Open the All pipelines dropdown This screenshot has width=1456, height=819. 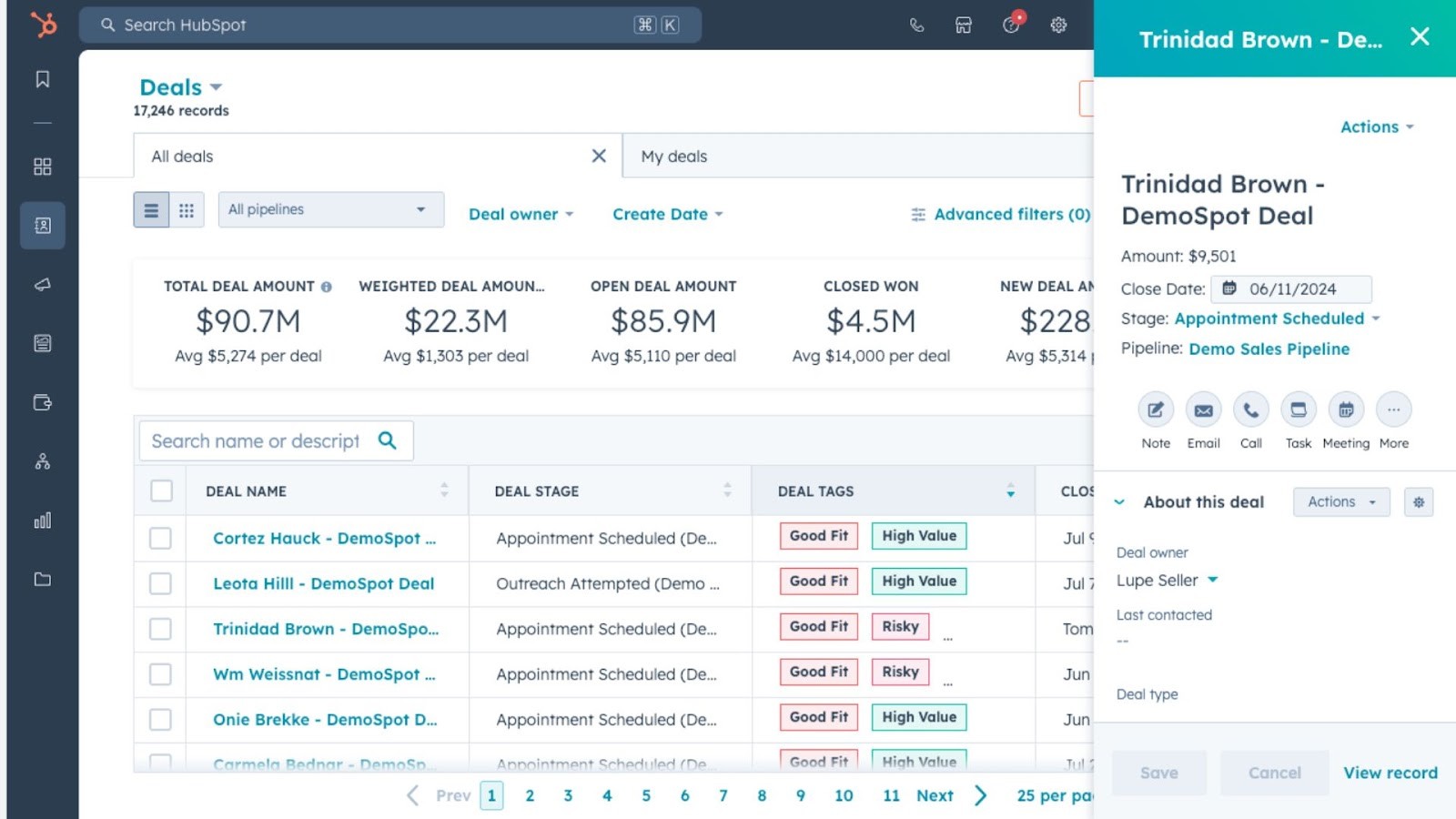(x=330, y=209)
